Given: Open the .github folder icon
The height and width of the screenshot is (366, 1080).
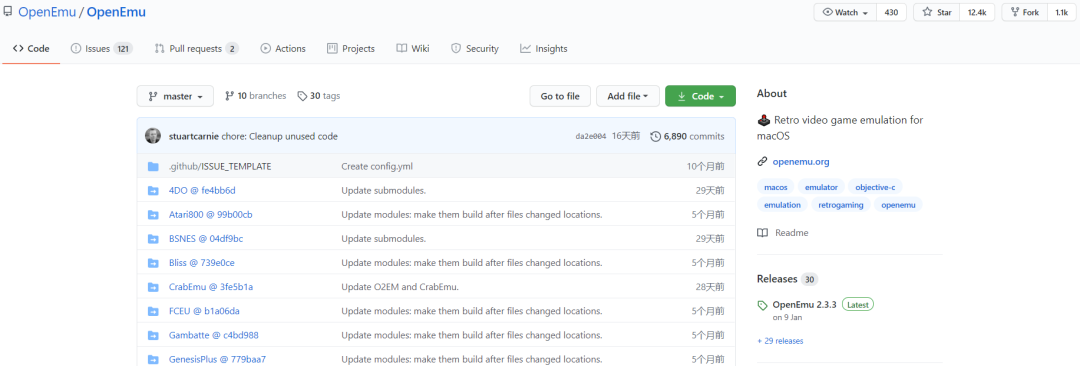Looking at the screenshot, I should (153, 167).
